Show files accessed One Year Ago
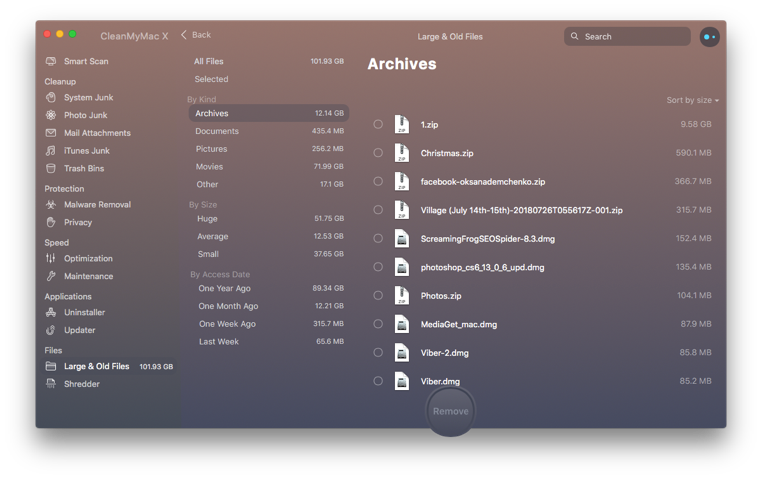The height and width of the screenshot is (478, 760). coord(269,288)
